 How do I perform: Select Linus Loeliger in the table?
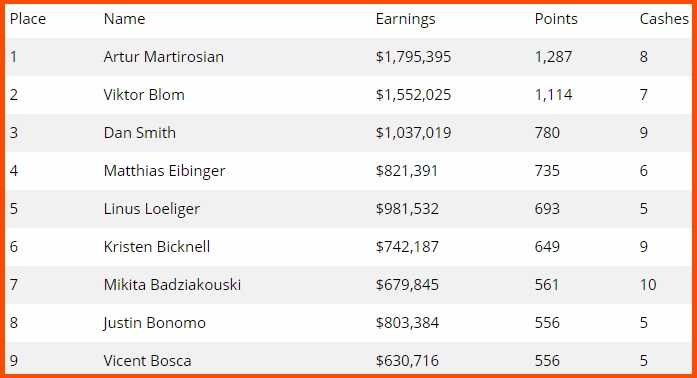point(152,209)
